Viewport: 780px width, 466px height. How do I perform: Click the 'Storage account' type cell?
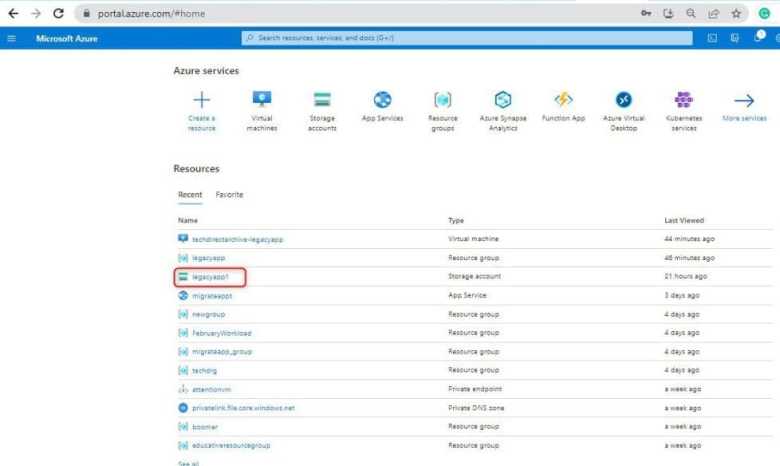pyautogui.click(x=474, y=276)
